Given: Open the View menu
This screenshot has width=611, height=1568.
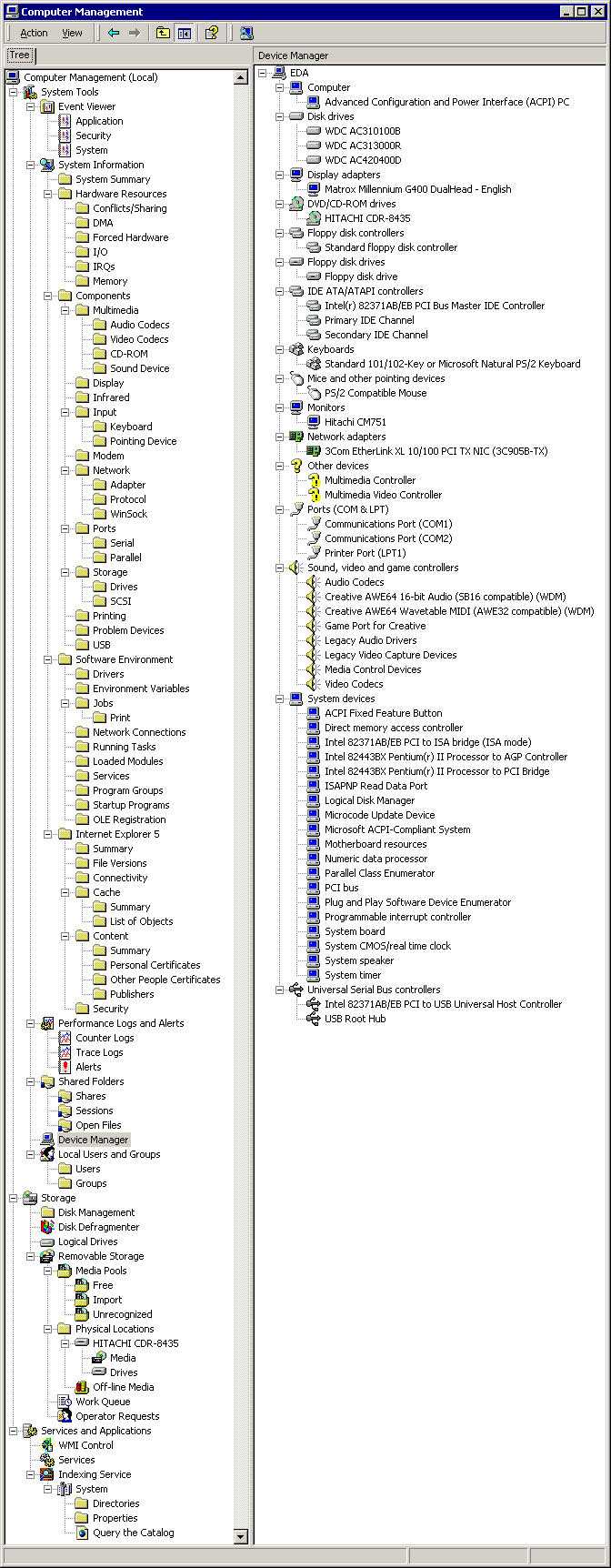Looking at the screenshot, I should [72, 33].
